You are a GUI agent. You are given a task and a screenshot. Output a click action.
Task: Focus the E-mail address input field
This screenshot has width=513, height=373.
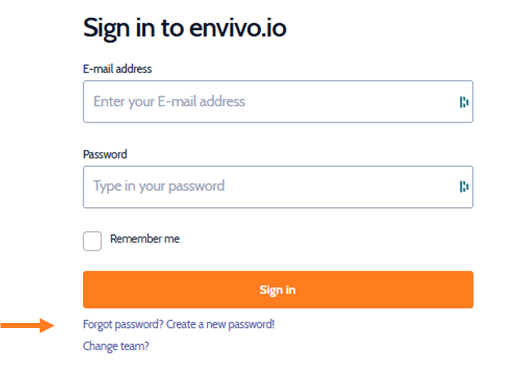278,102
